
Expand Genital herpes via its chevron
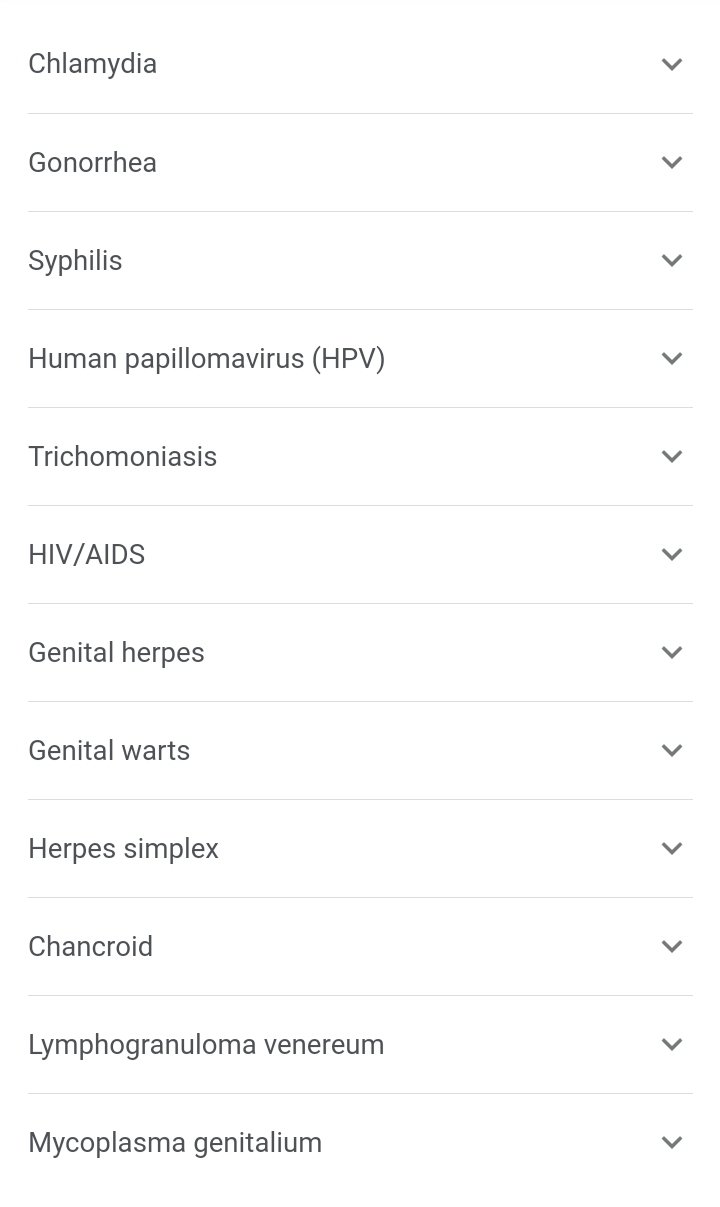click(672, 652)
